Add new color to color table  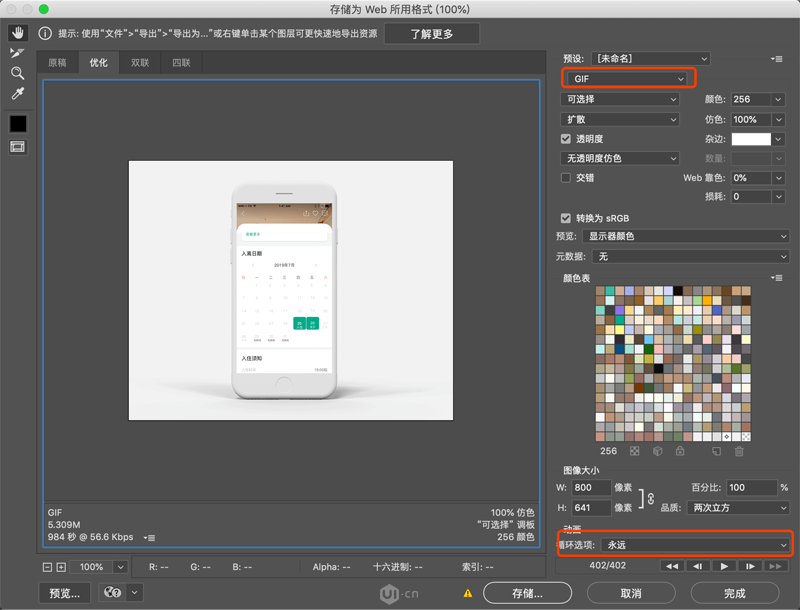(x=716, y=451)
